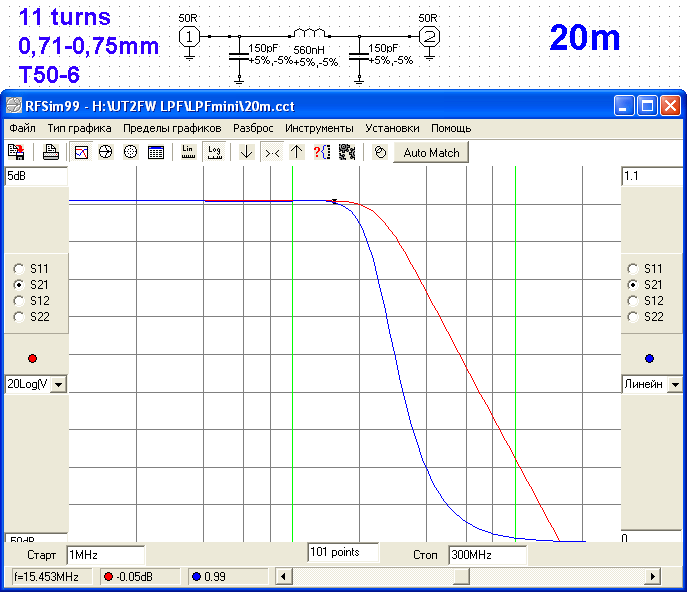Choose S12 on the left trace panel
The height and width of the screenshot is (594, 688).
click(18, 301)
